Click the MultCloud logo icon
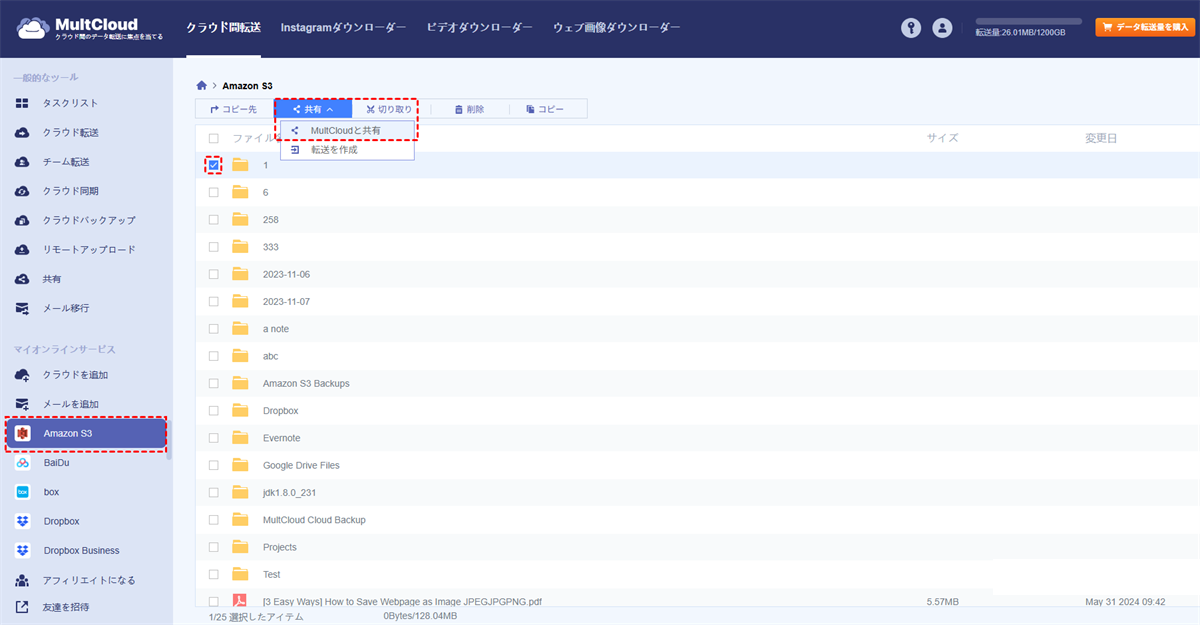The width and height of the screenshot is (1200, 625). tap(32, 28)
